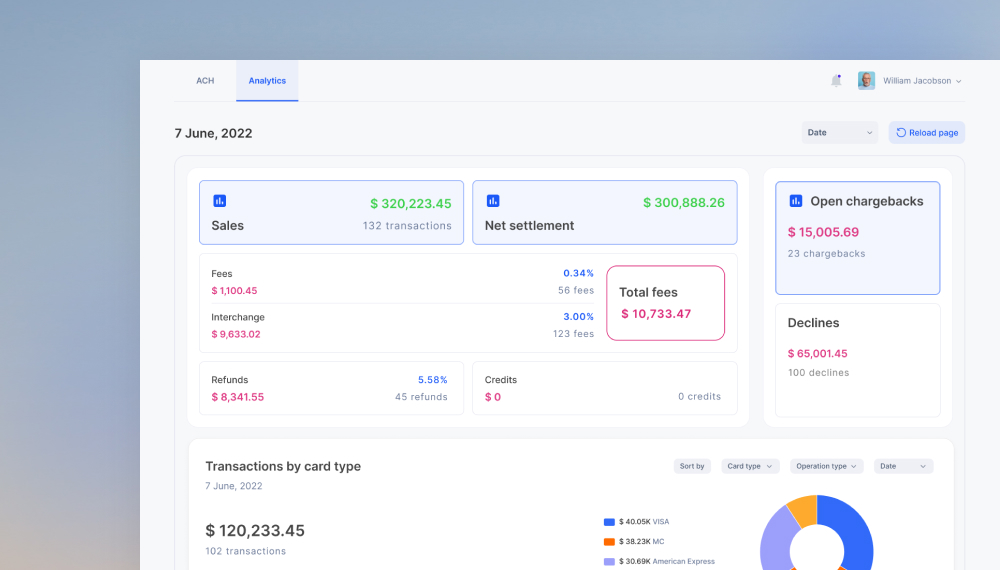Click the 132 transactions text
The image size is (1000, 570).
(x=407, y=226)
